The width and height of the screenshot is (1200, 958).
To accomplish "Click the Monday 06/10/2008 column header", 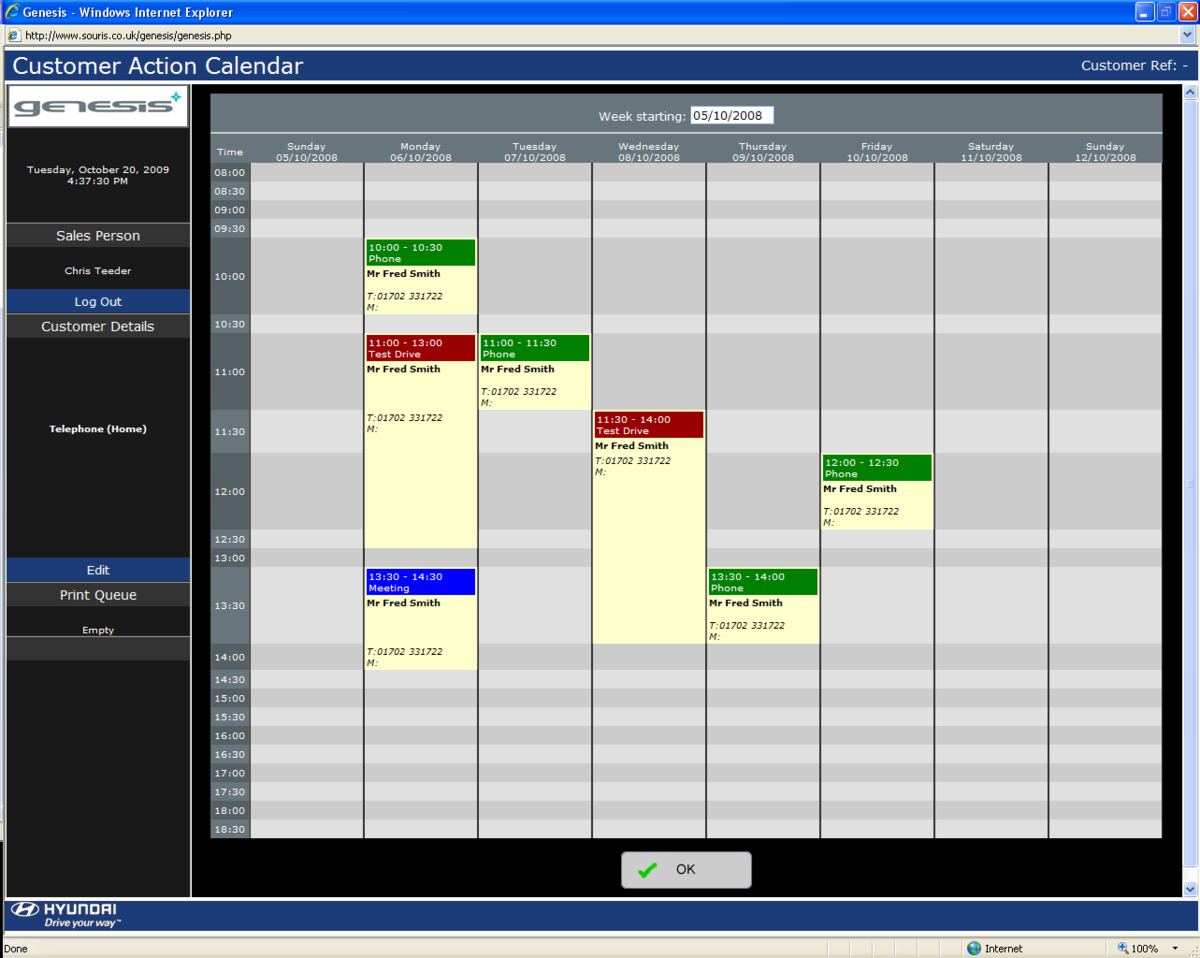I will point(421,152).
